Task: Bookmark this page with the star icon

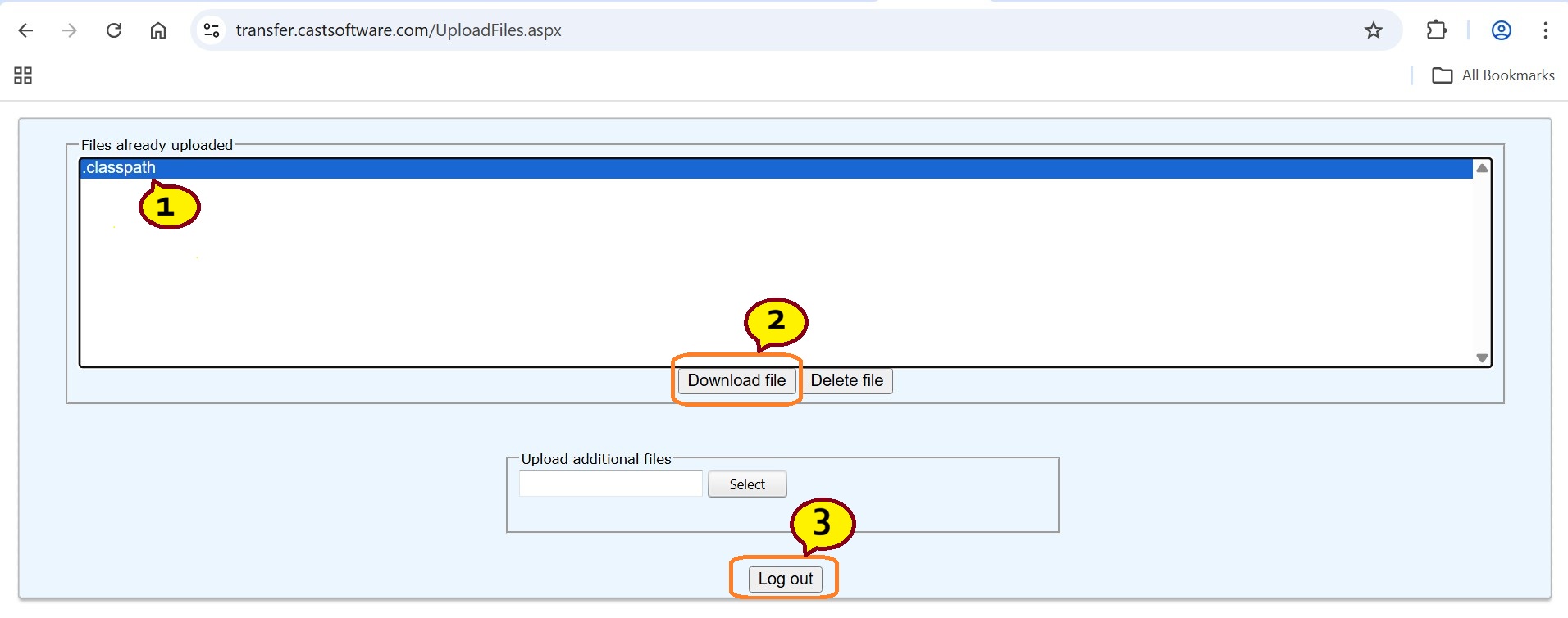Action: [1373, 30]
